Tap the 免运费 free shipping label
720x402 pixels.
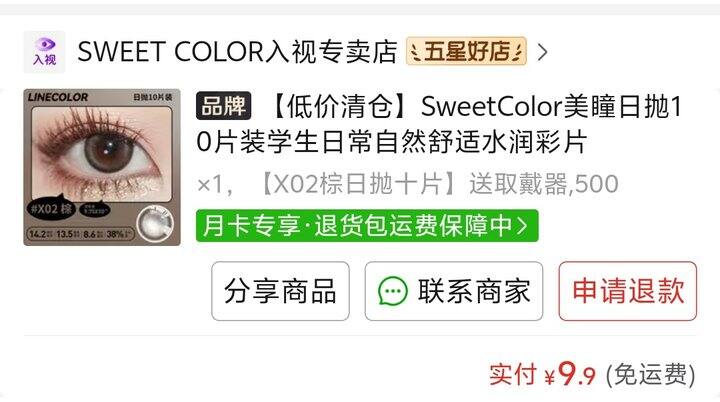[x=651, y=374]
